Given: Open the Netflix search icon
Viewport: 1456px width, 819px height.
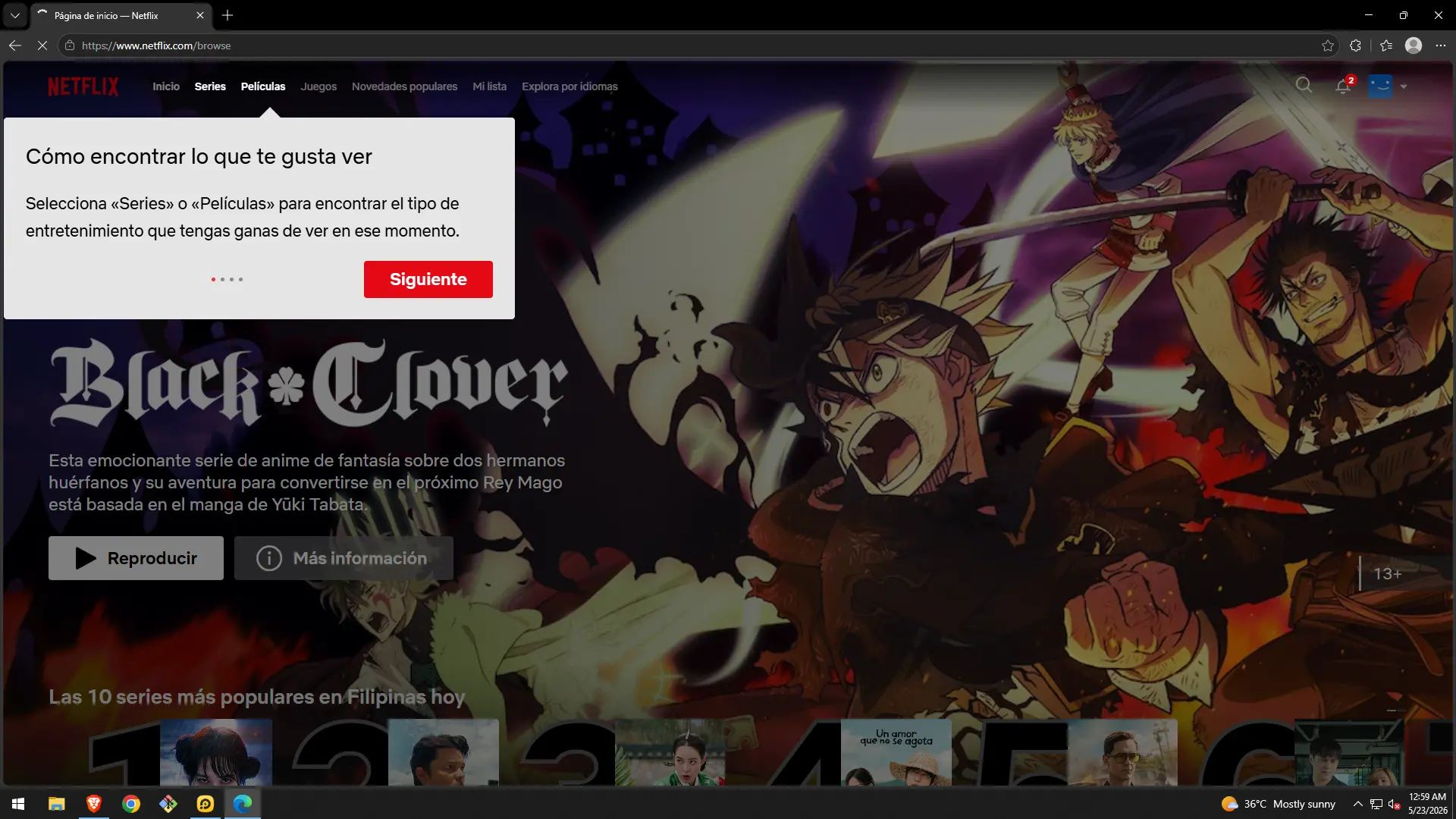Looking at the screenshot, I should coord(1304,86).
